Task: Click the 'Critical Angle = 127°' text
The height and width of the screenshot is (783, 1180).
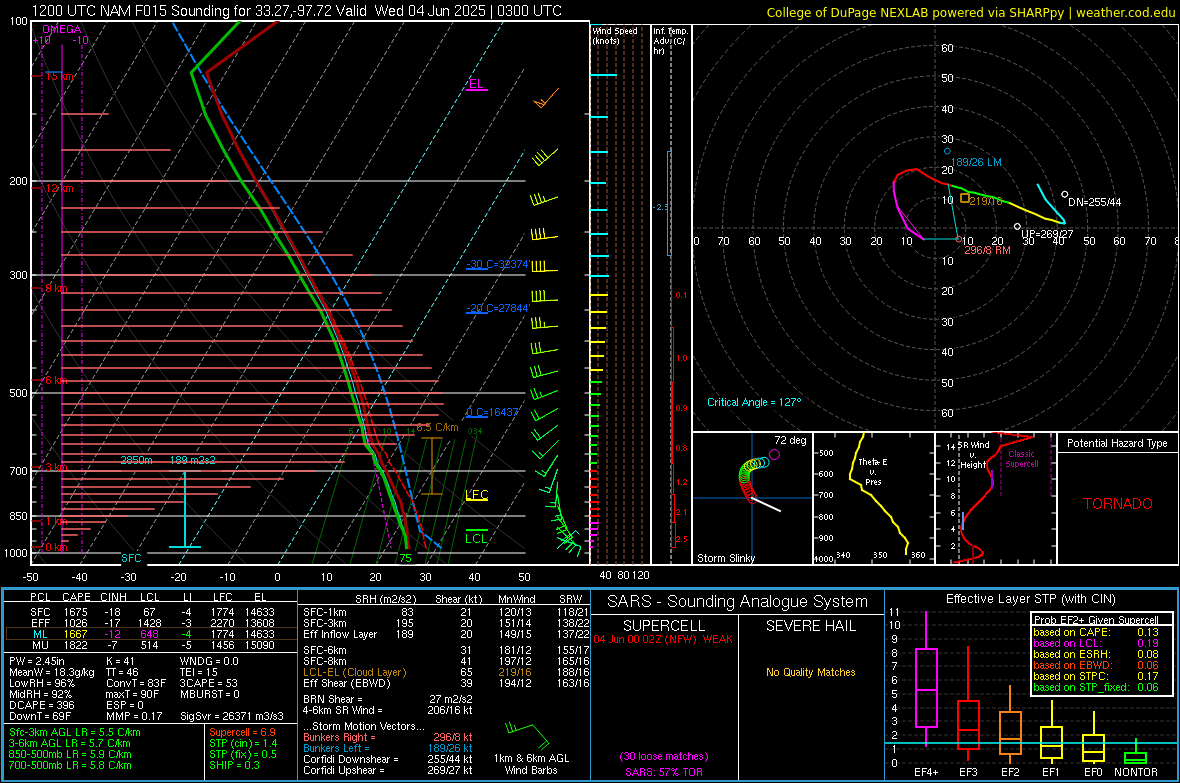Action: click(754, 402)
